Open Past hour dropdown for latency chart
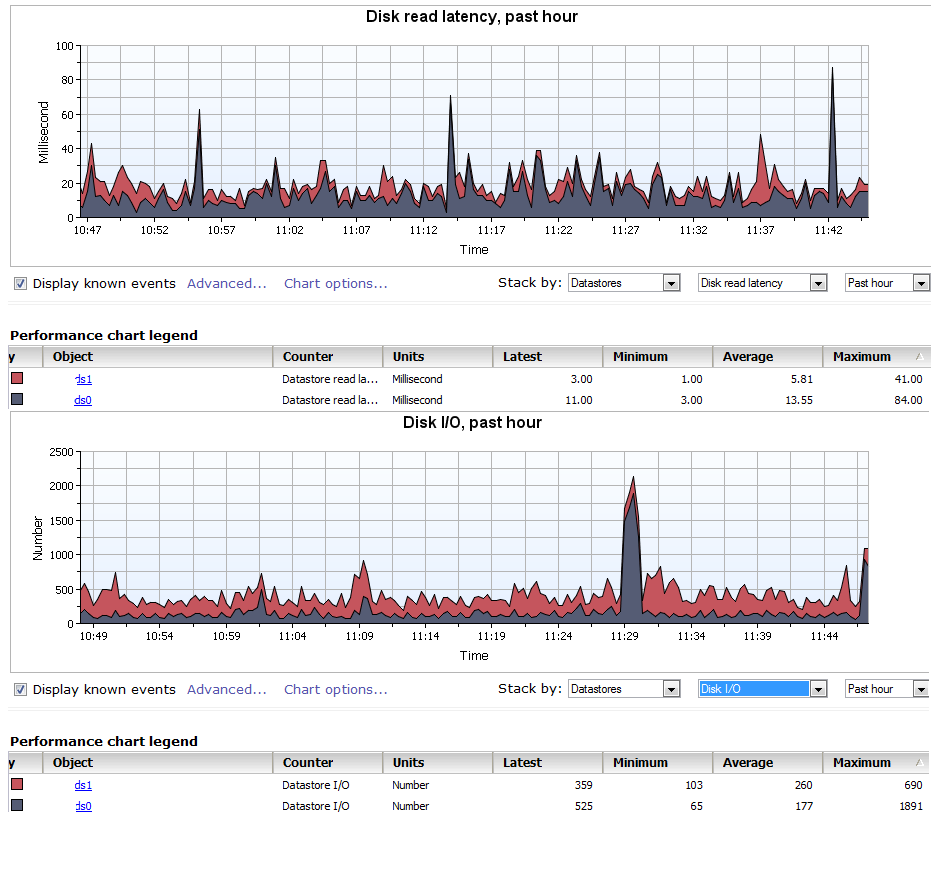931x875 pixels. (x=920, y=284)
